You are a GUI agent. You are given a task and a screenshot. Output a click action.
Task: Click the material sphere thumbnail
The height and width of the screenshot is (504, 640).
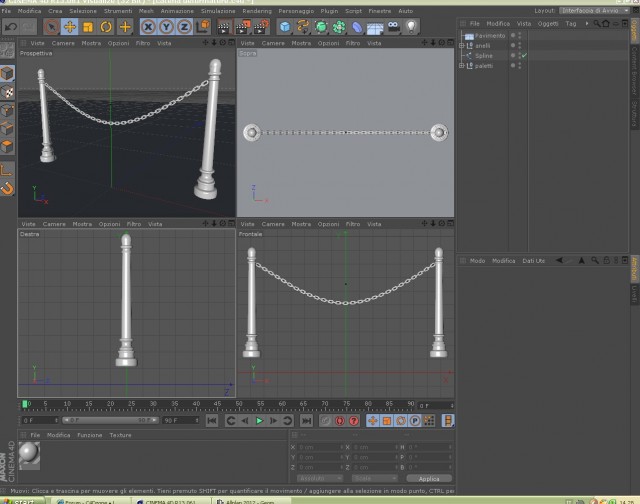tap(29, 453)
